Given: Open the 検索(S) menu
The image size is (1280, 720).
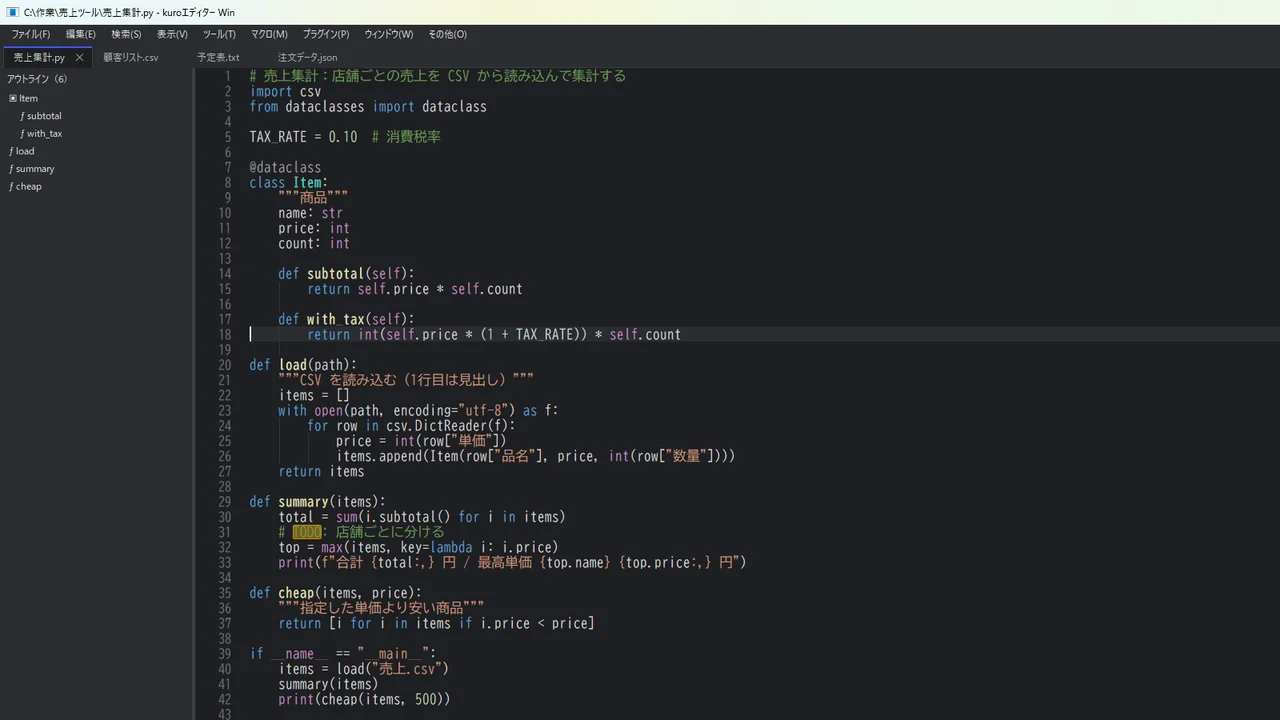Looking at the screenshot, I should 126,34.
